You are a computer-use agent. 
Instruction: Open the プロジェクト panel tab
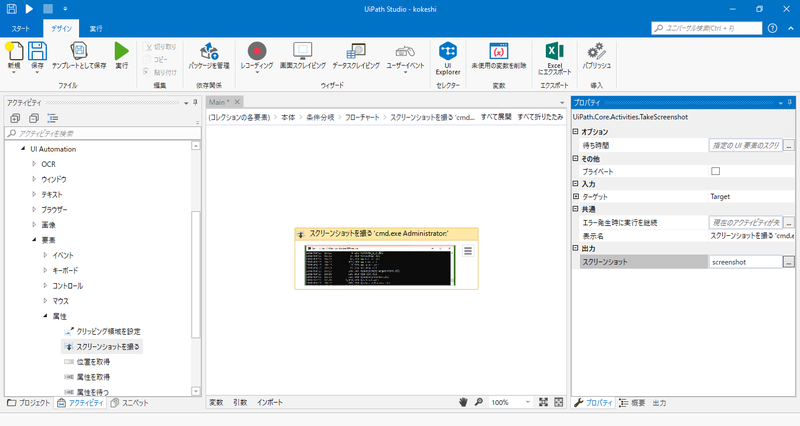(x=29, y=403)
